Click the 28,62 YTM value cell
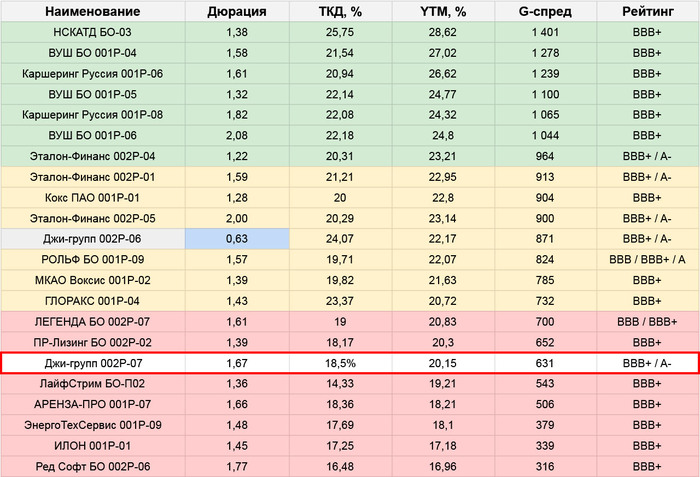Image resolution: width=700 pixels, height=477 pixels. (443, 32)
